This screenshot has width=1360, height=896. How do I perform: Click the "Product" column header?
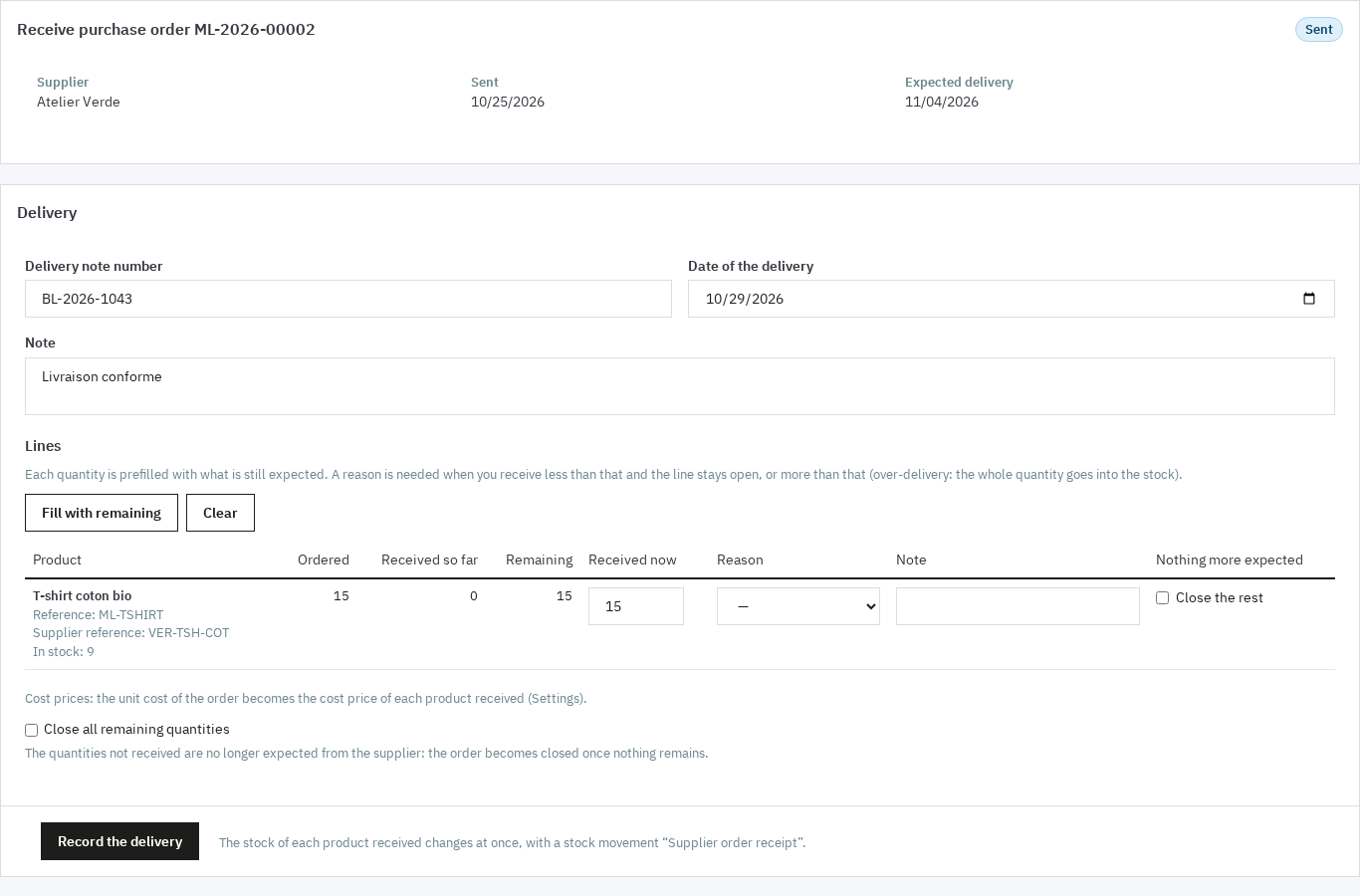tap(57, 560)
